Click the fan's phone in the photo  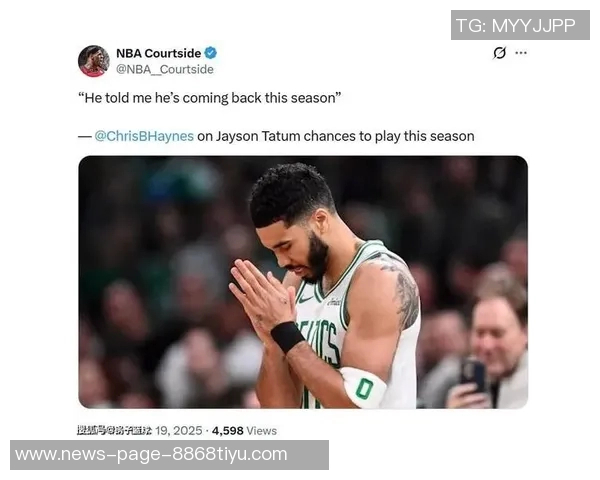(473, 372)
